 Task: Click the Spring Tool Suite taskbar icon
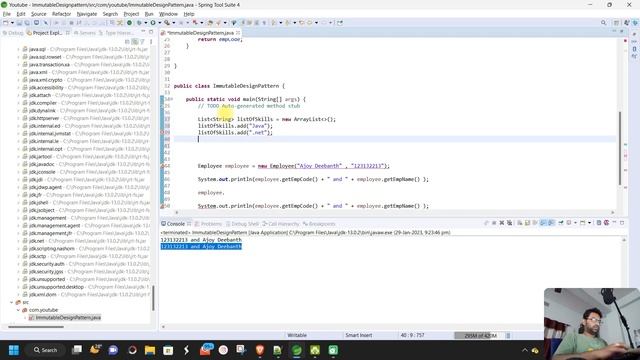pos(297,350)
